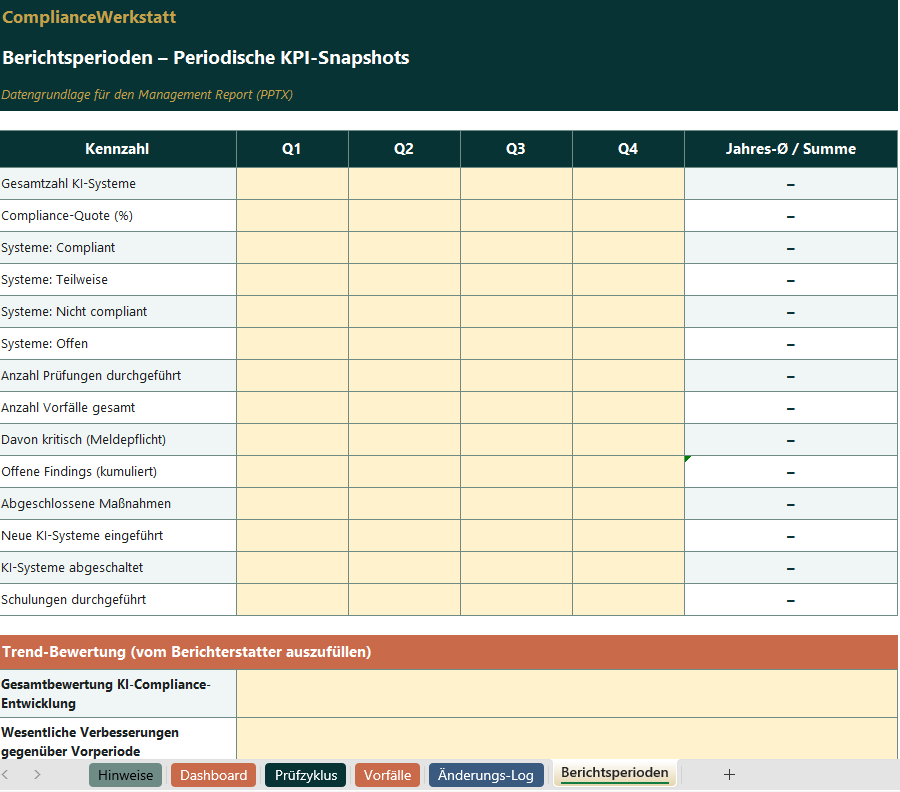Image resolution: width=900 pixels, height=792 pixels.
Task: Click the right sheet navigation arrow
Action: (36, 774)
